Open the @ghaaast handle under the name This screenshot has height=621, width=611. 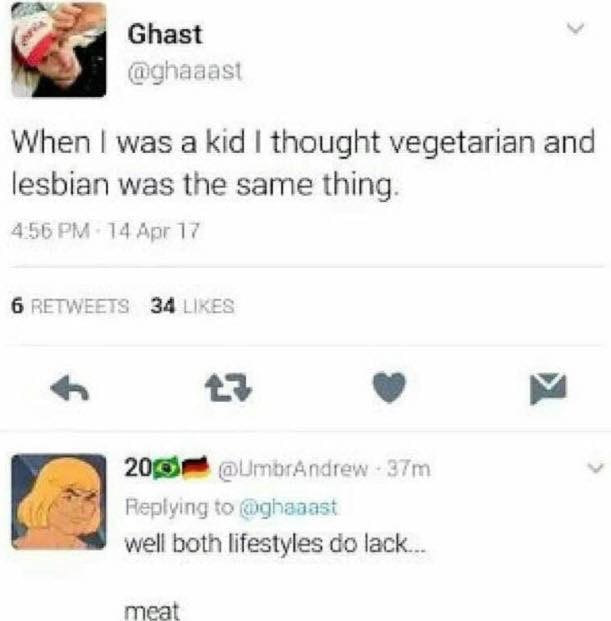tap(185, 72)
